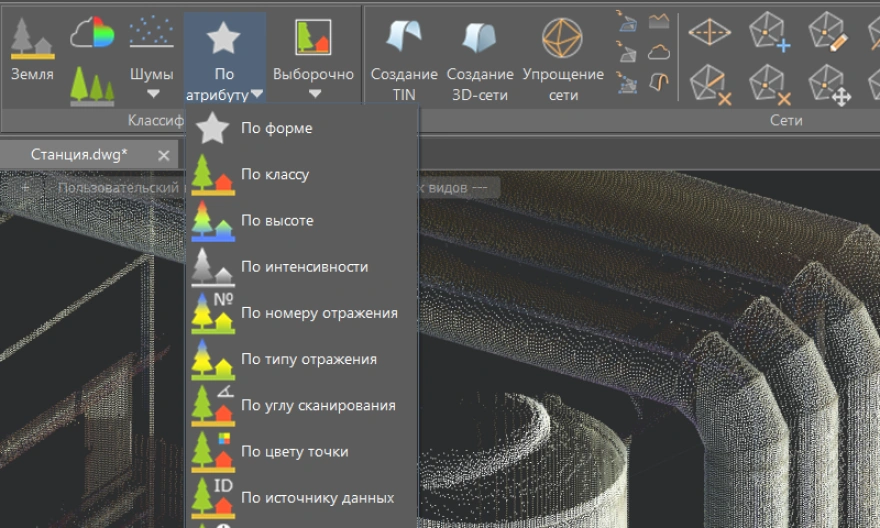The height and width of the screenshot is (528, 880).
Task: Click the mesh with move arrows icon
Action: coord(827,84)
